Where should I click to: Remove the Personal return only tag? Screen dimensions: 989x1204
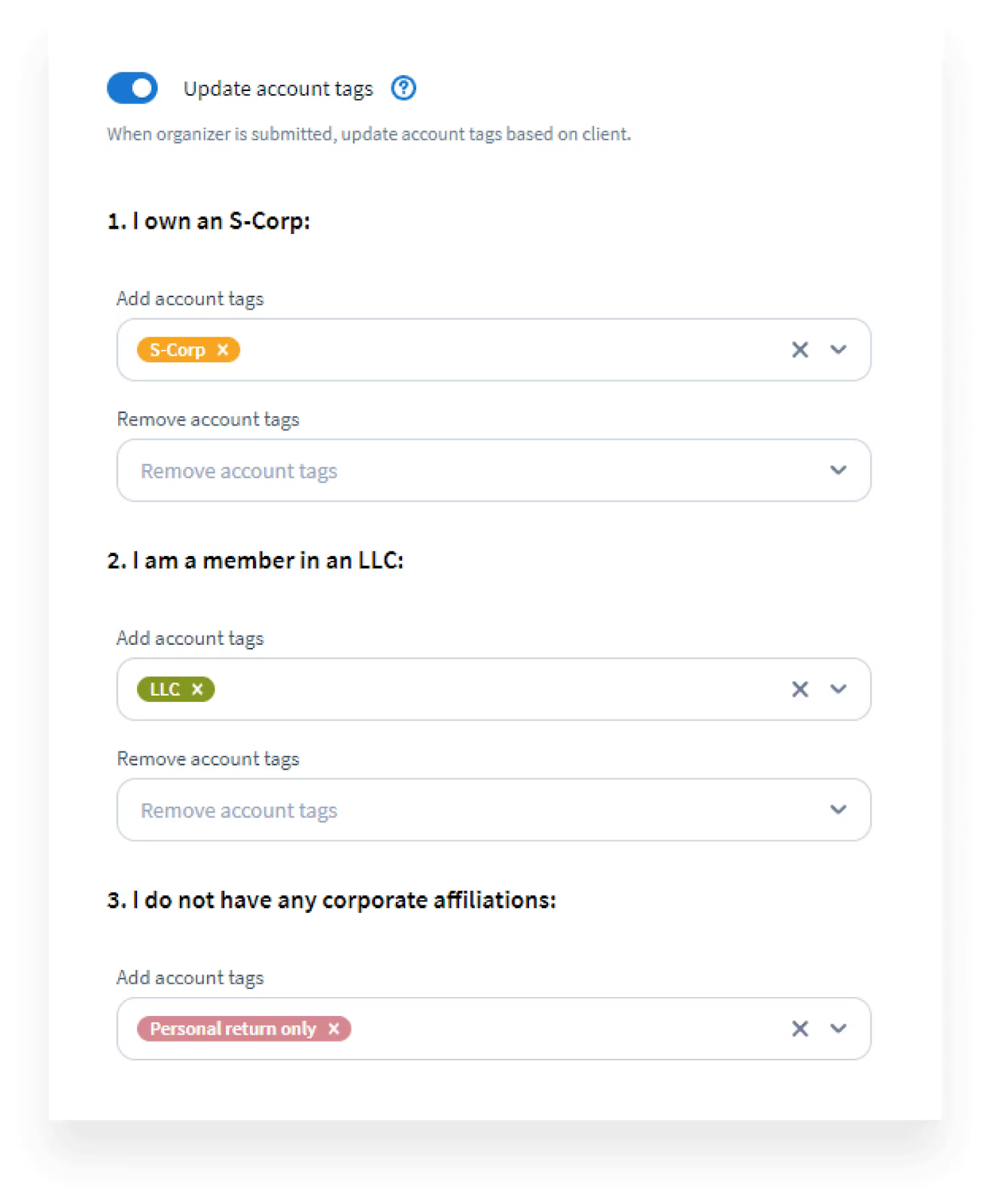[334, 1029]
